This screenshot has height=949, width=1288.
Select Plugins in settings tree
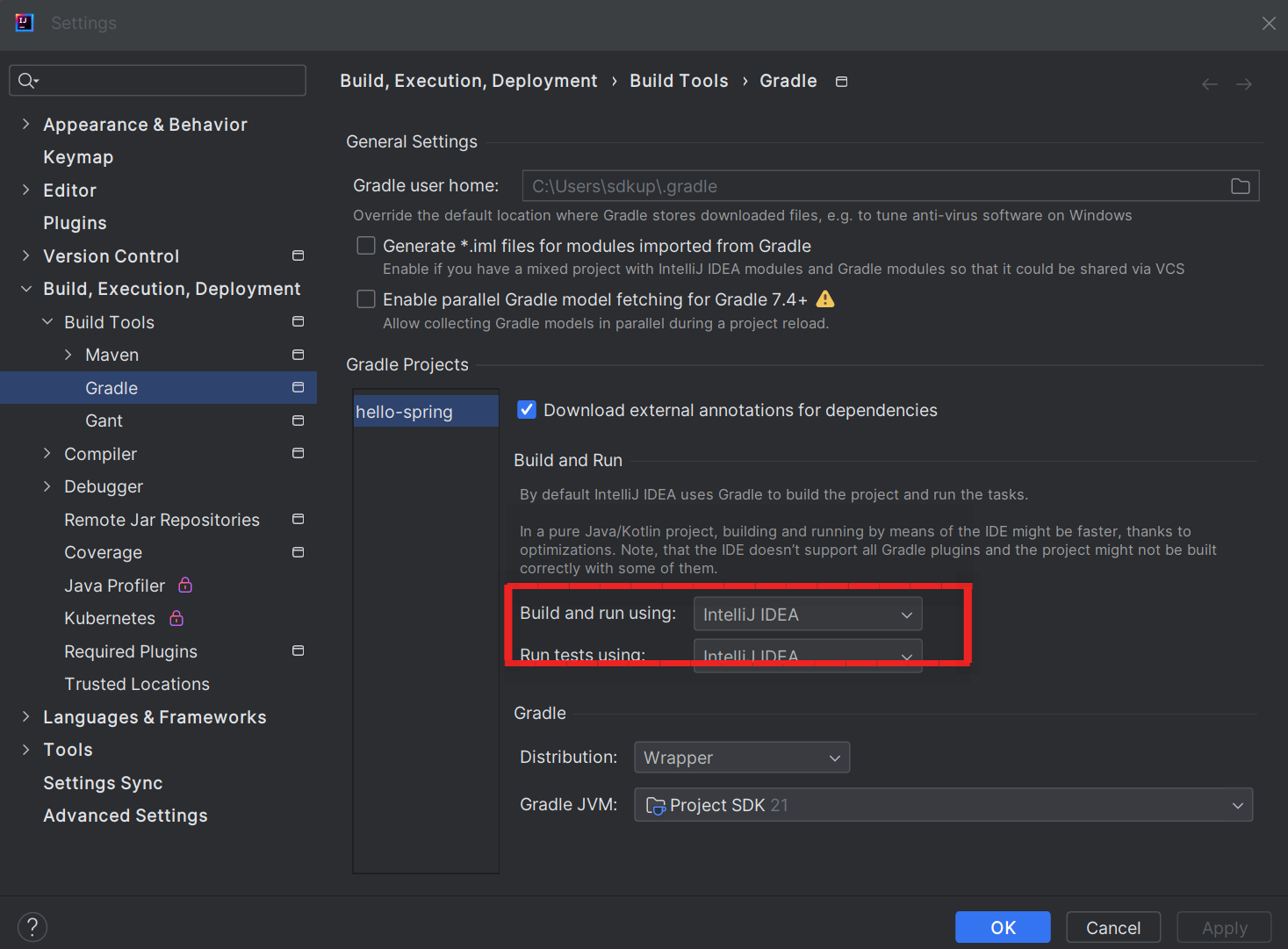[x=75, y=223]
